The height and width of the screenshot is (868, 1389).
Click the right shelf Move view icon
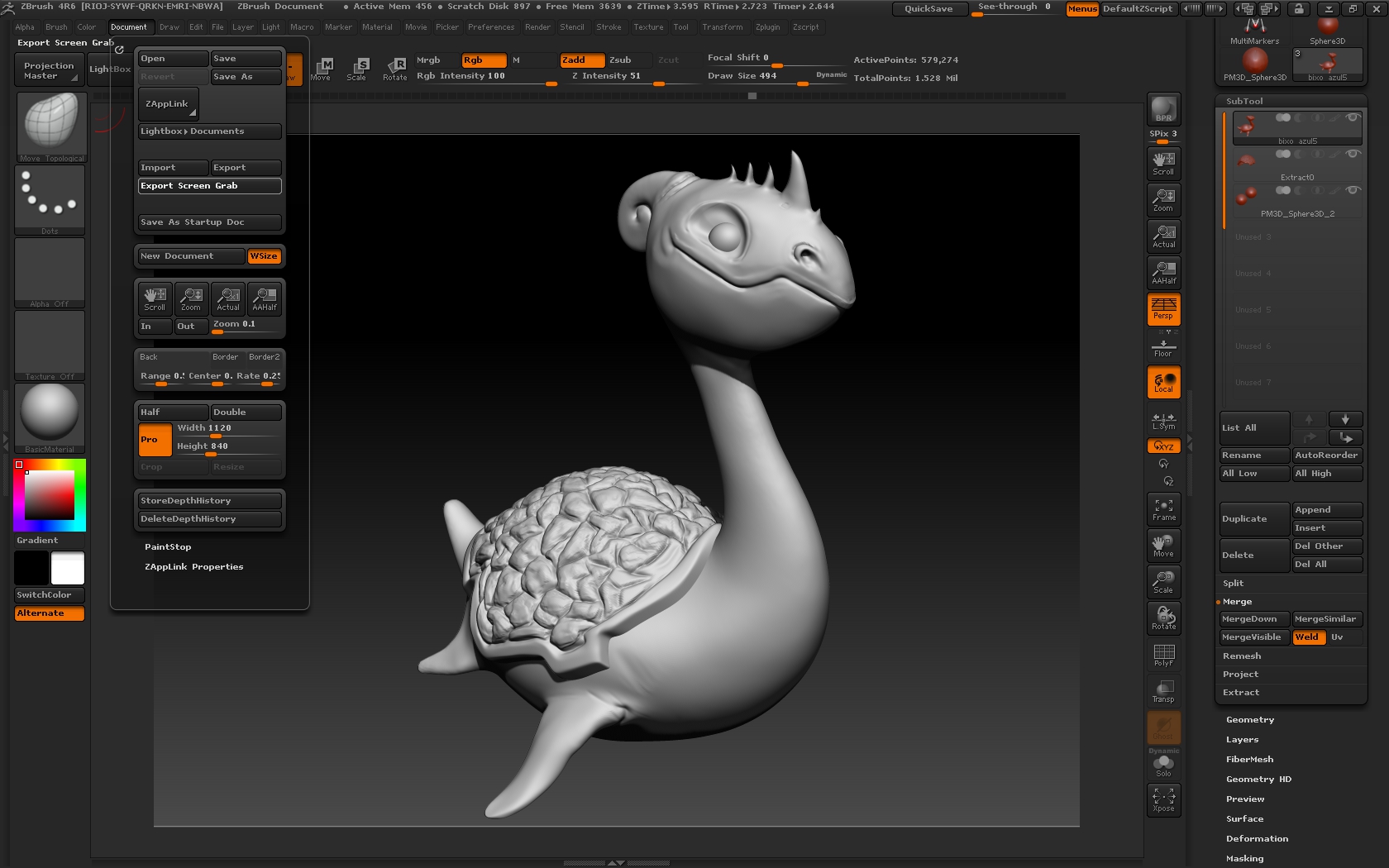pyautogui.click(x=1163, y=546)
